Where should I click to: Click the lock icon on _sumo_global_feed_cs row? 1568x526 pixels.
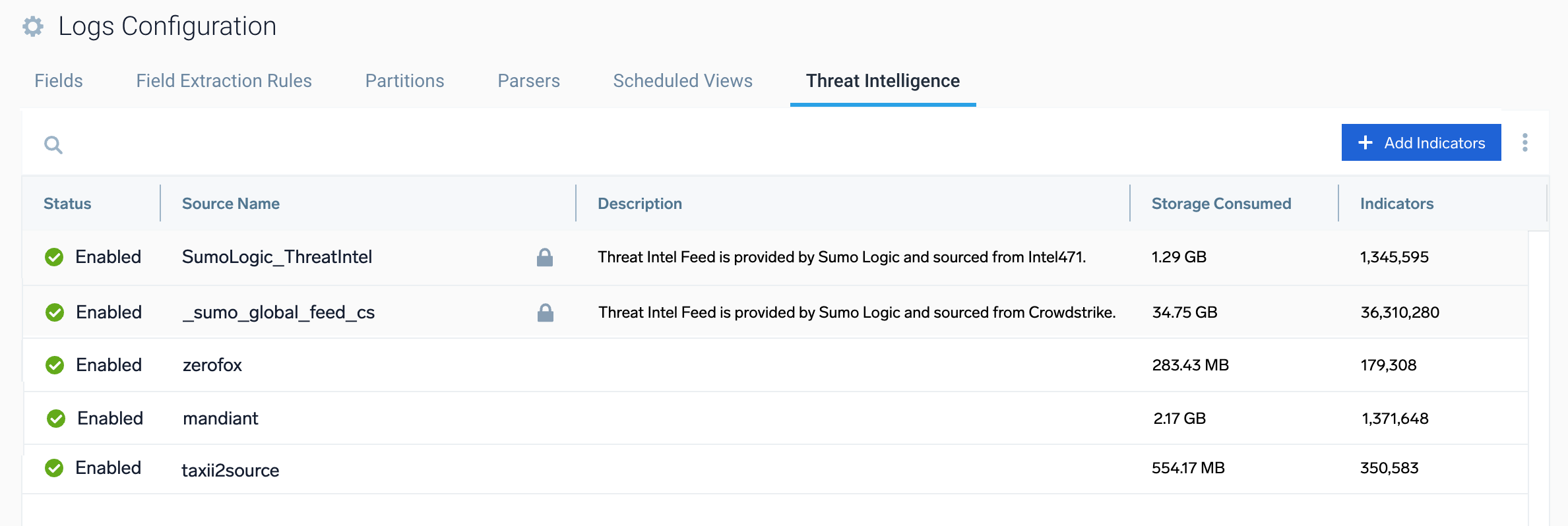[x=545, y=312]
